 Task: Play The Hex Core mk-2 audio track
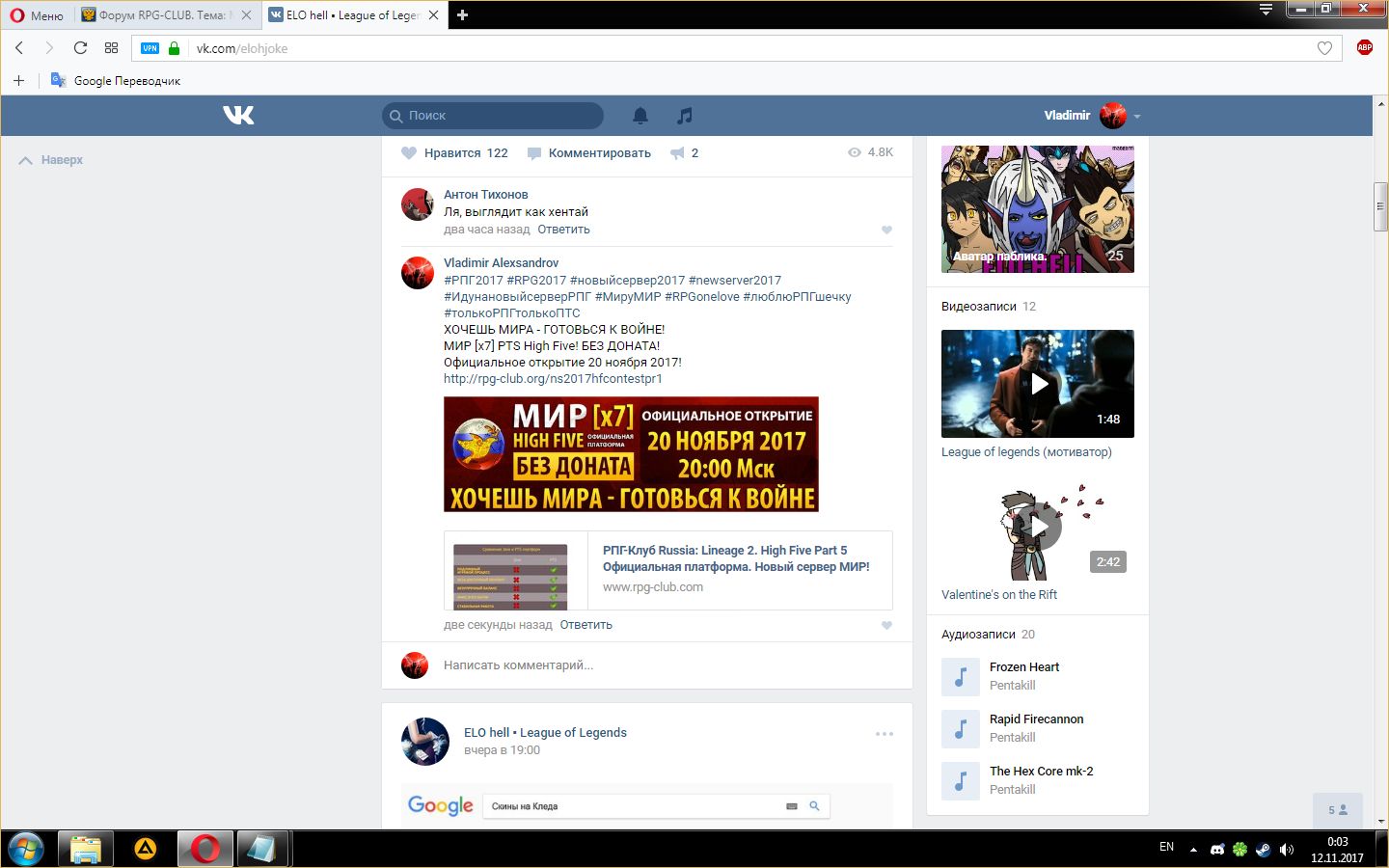(x=961, y=781)
